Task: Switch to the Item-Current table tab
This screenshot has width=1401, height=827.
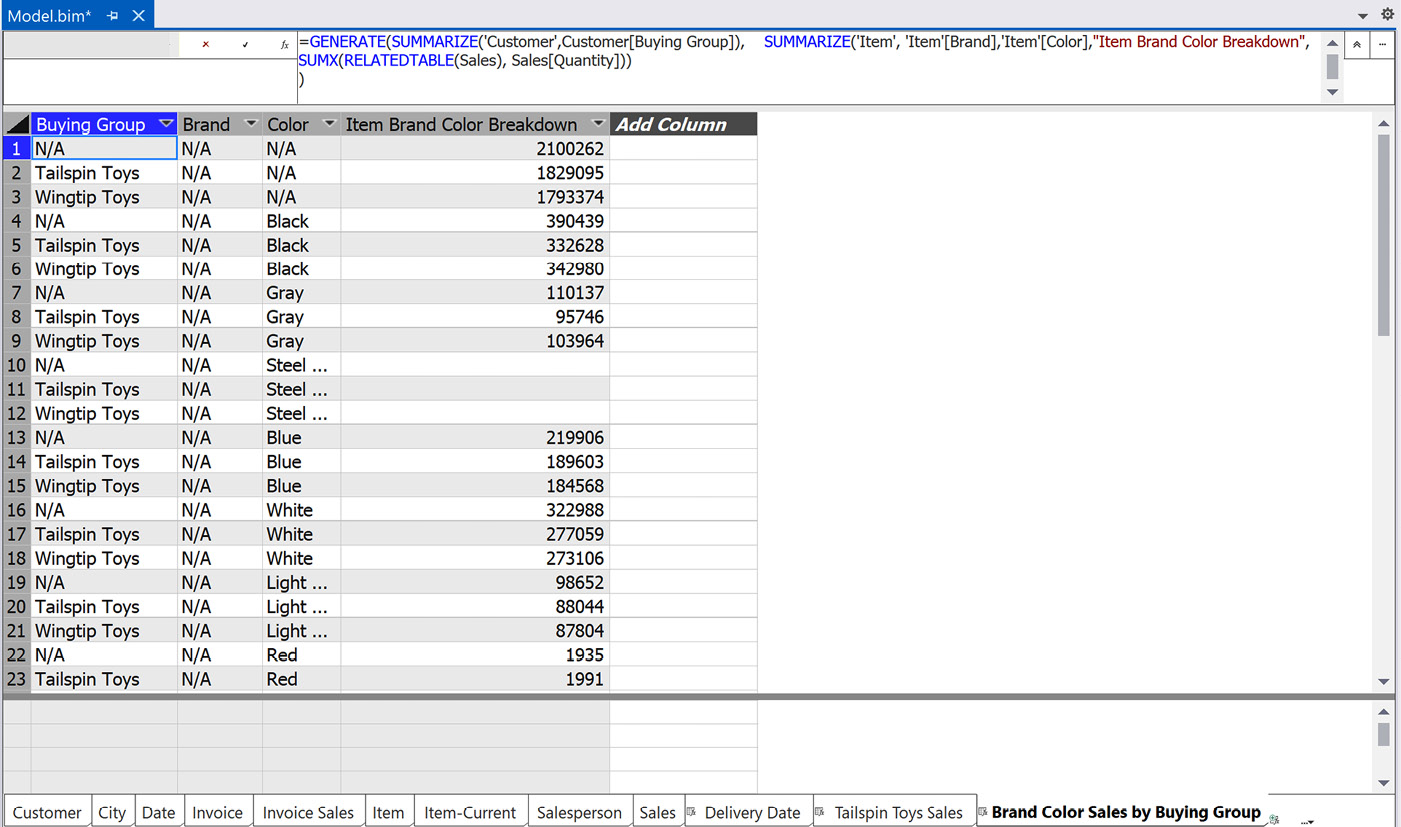Action: [470, 812]
